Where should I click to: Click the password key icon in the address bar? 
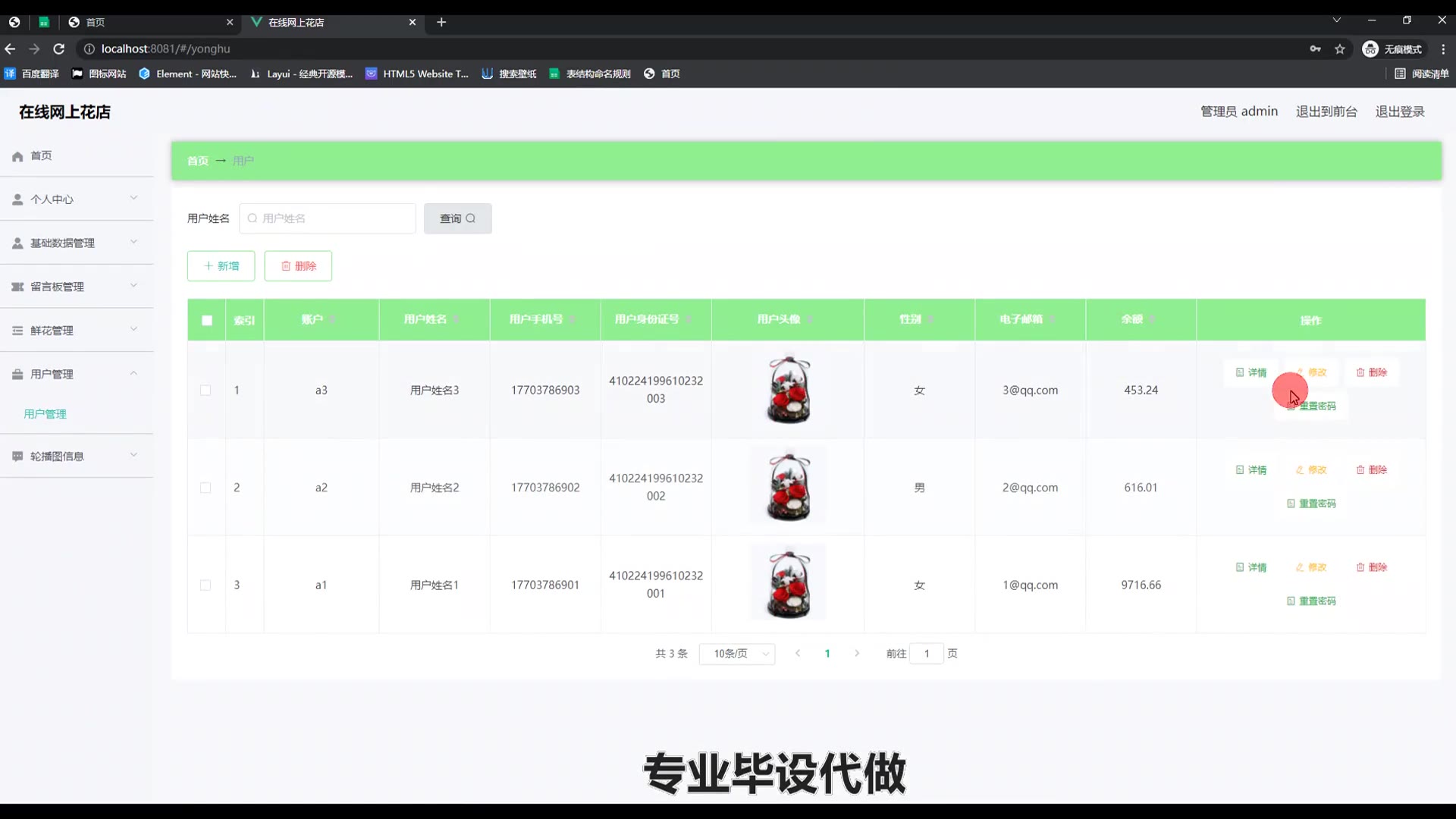pos(1315,49)
